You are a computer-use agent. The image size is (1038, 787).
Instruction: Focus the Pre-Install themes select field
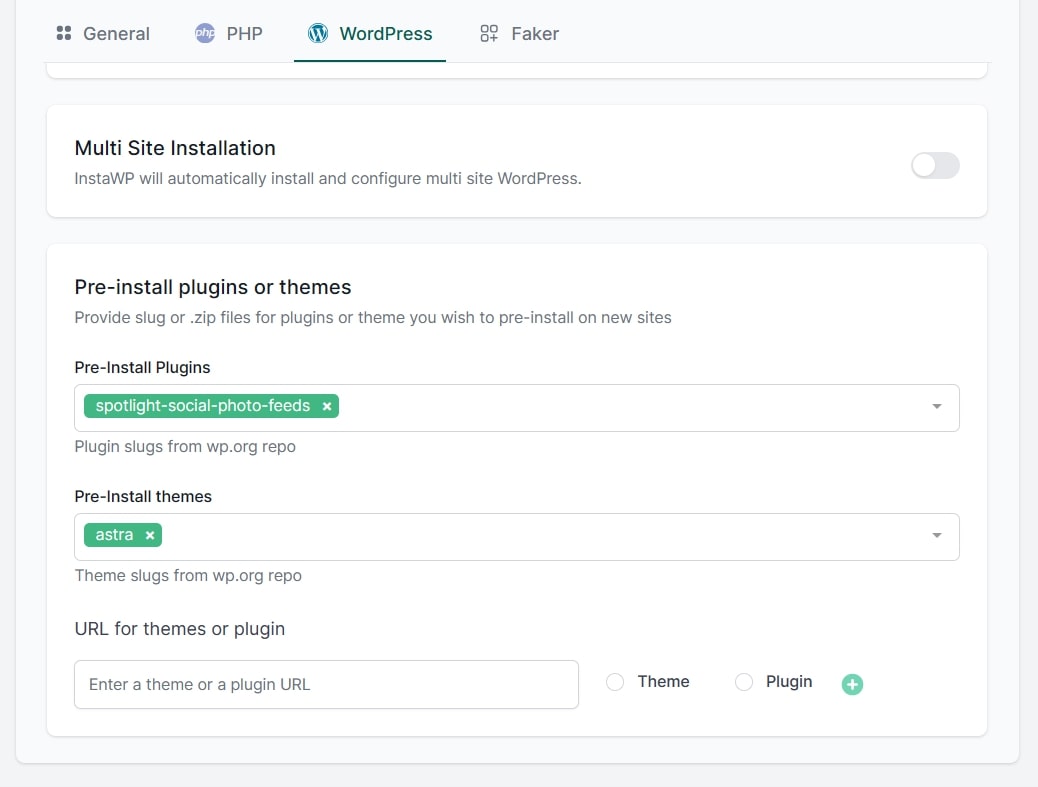point(516,537)
